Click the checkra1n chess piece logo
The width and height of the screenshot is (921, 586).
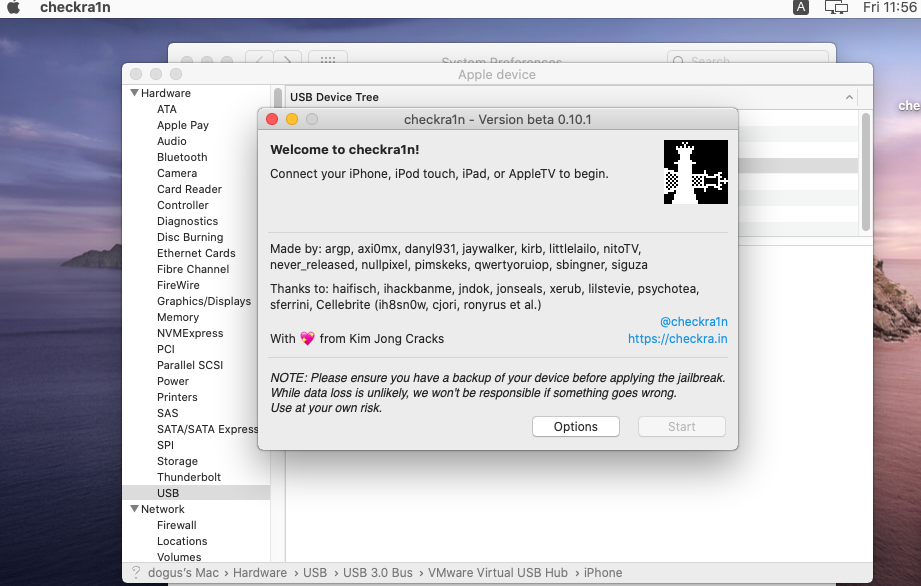click(695, 172)
